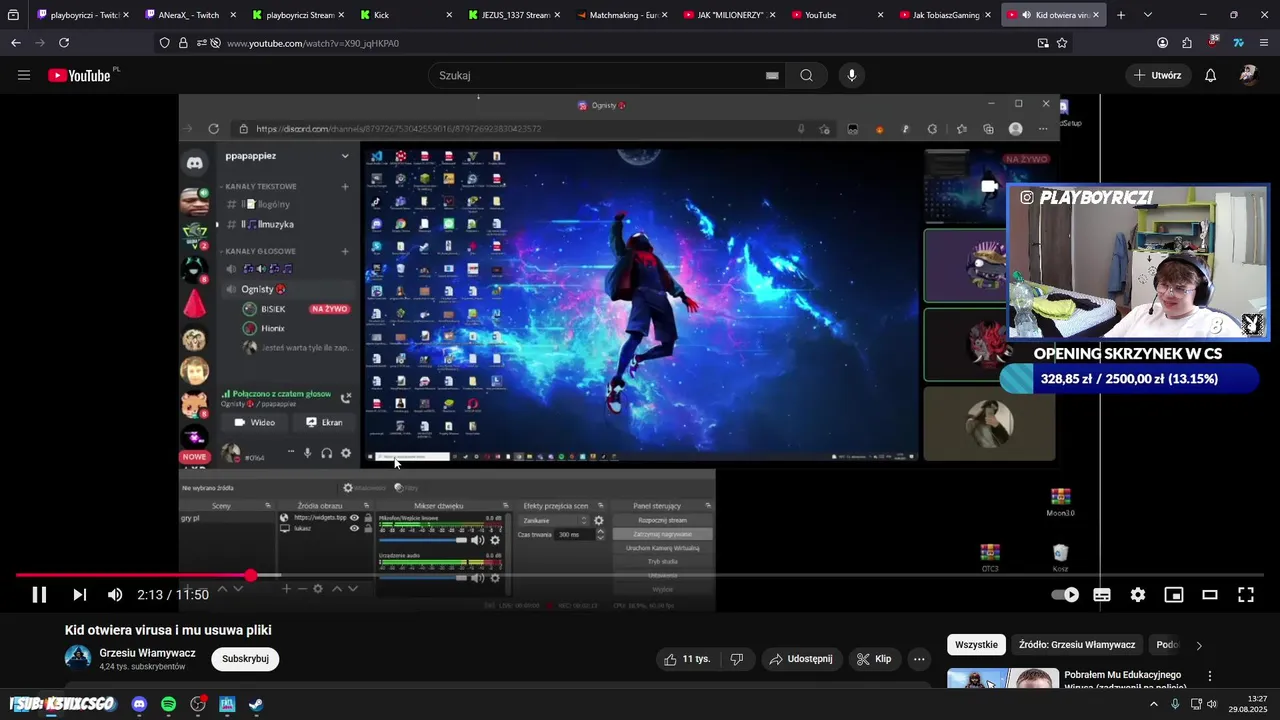Open the list all tabs dropdown

pyautogui.click(x=1148, y=15)
